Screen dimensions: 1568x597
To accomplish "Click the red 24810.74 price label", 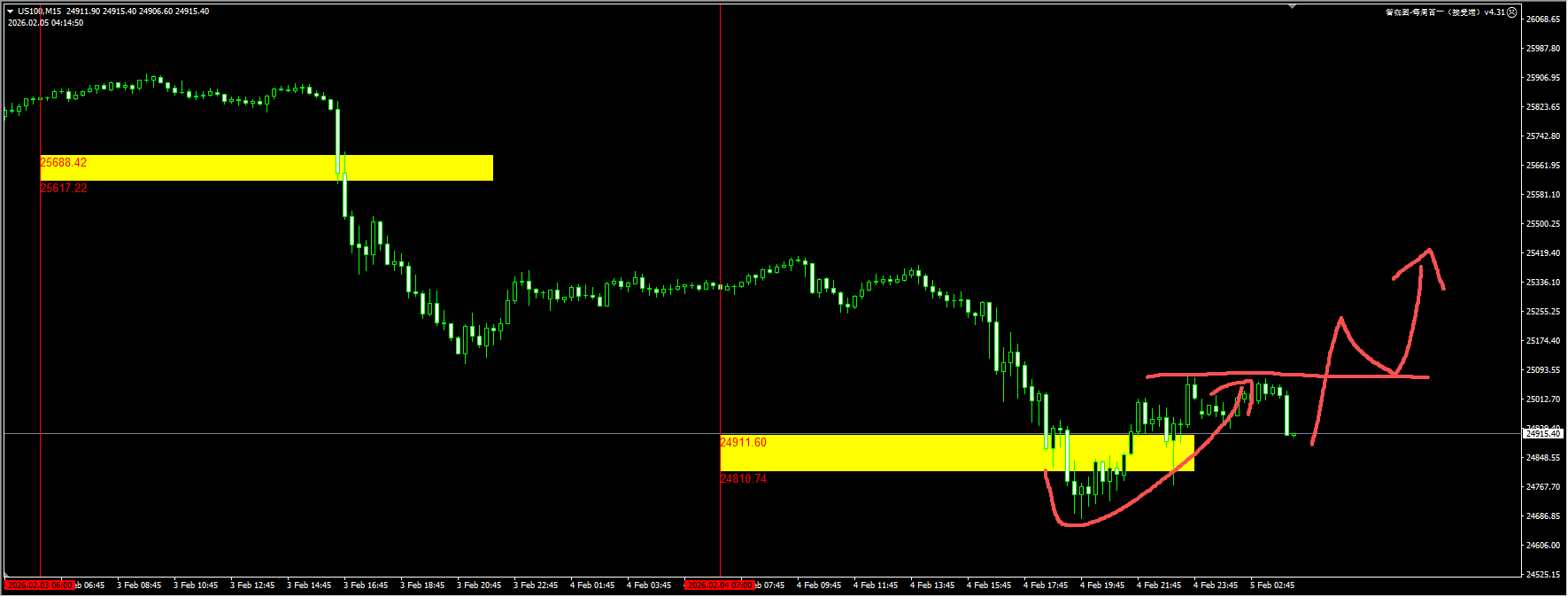I will (x=744, y=479).
